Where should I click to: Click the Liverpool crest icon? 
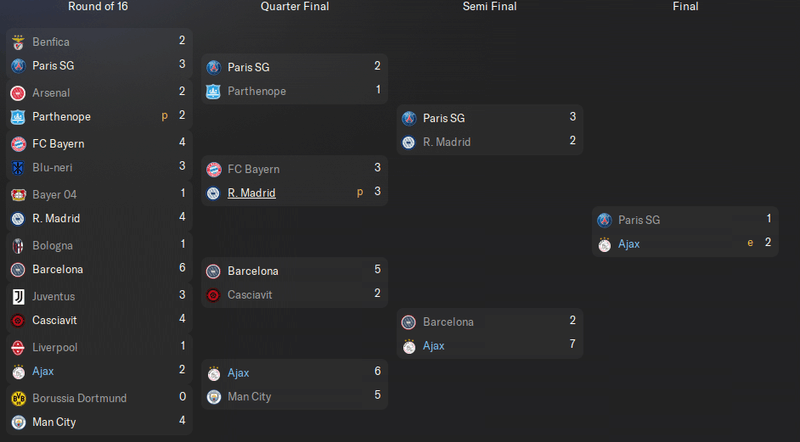[18, 348]
